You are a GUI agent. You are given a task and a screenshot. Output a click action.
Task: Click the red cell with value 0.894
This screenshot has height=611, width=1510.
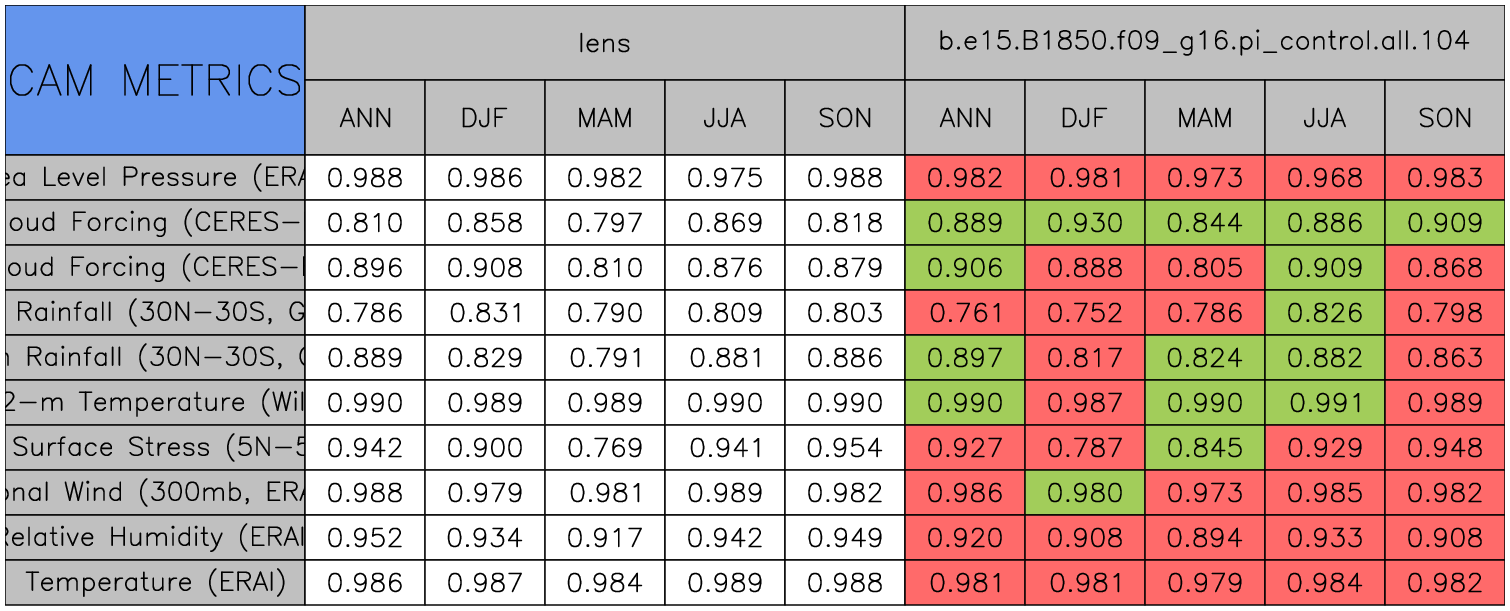coord(1204,538)
